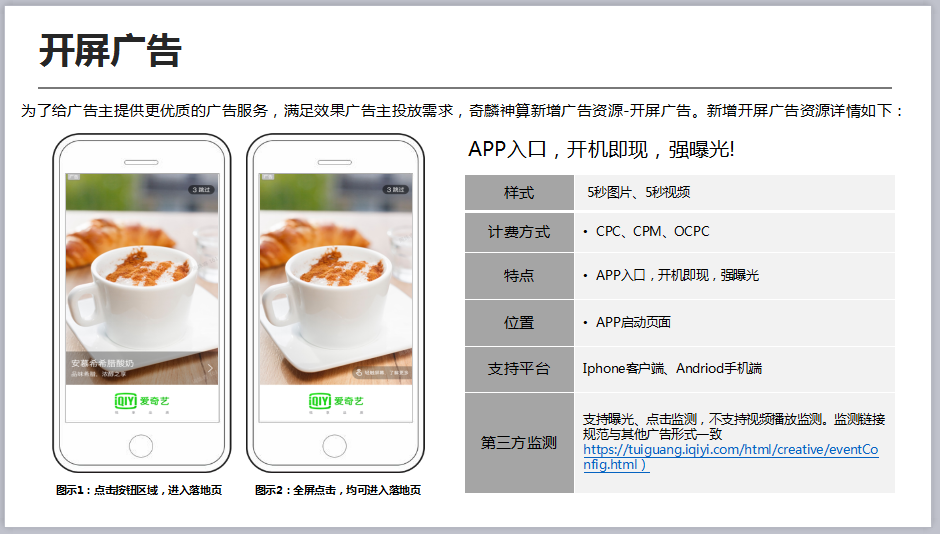Tap the home button of the right phone
Image resolution: width=940 pixels, height=534 pixels.
click(x=335, y=446)
